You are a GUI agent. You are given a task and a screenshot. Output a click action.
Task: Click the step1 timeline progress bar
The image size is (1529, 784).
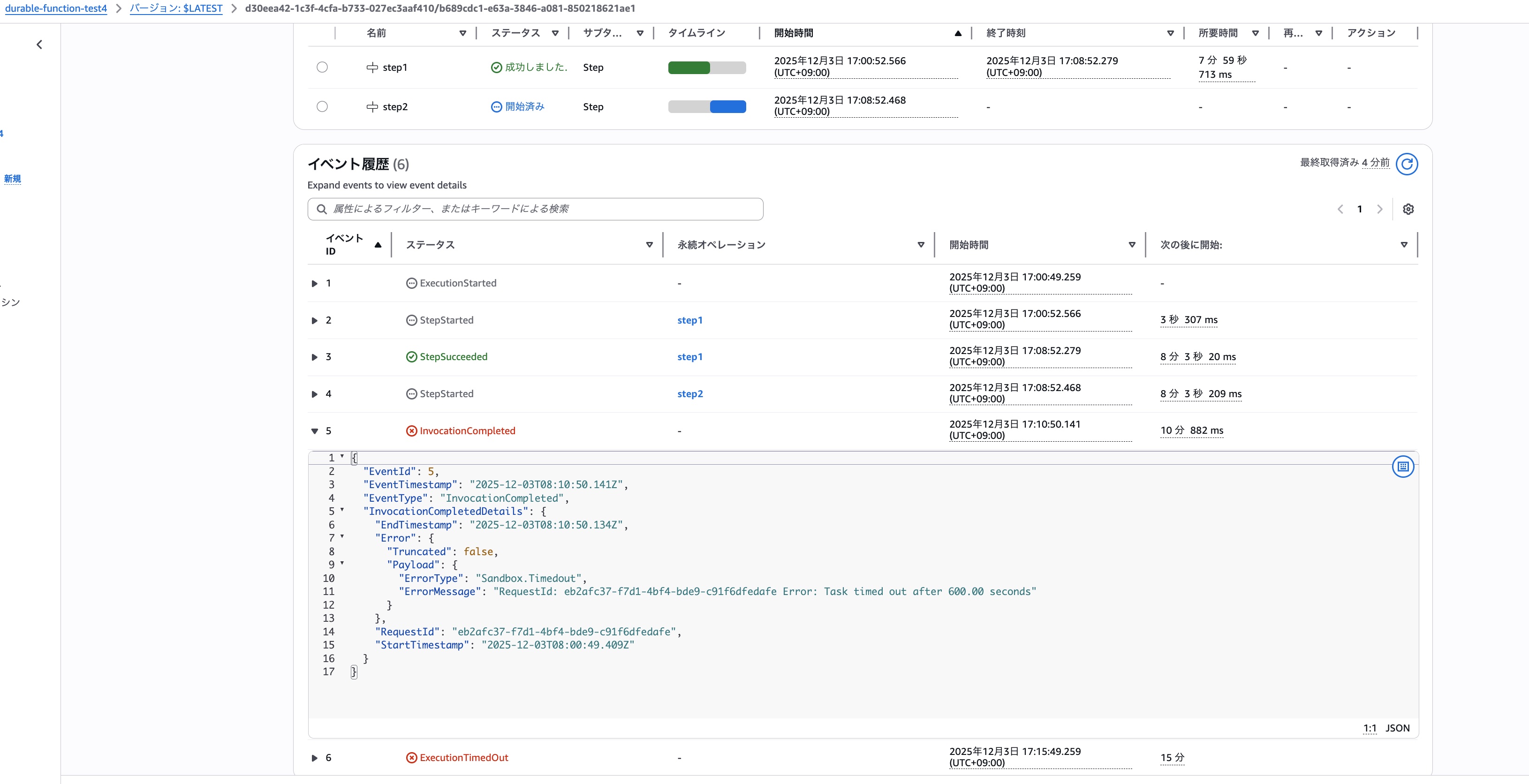coord(706,68)
